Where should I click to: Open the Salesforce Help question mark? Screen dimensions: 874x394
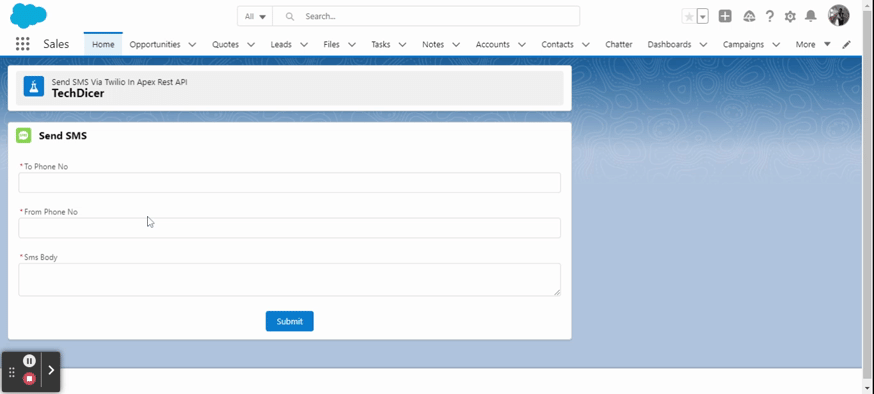point(770,16)
